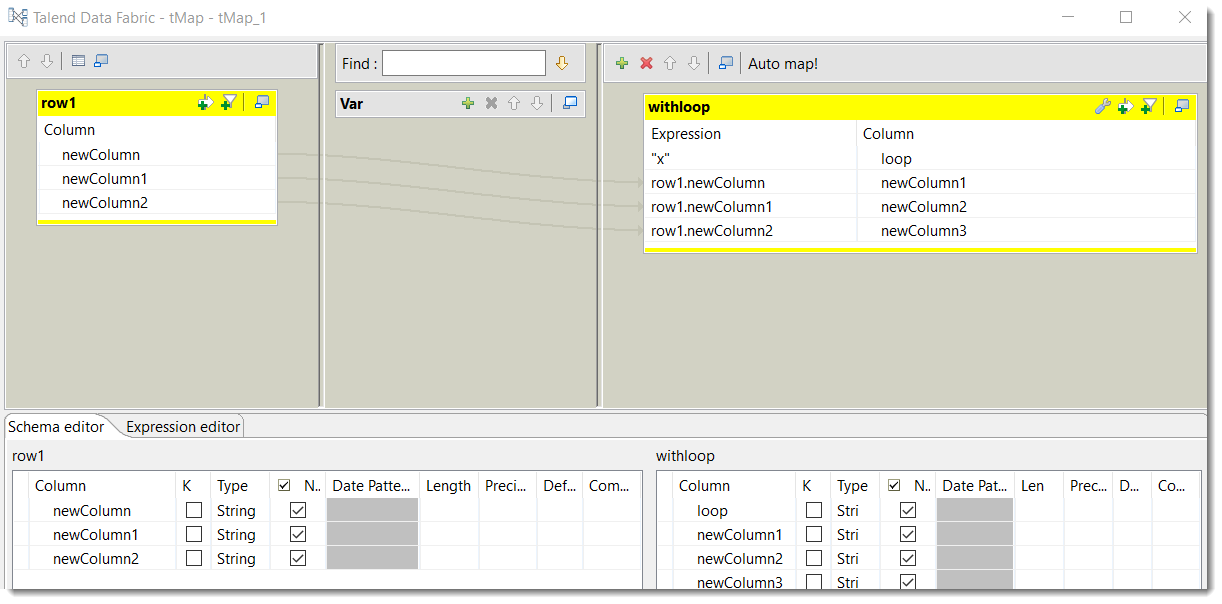1222x604 pixels.
Task: Click the table view icon in input toolbar
Action: pyautogui.click(x=78, y=61)
